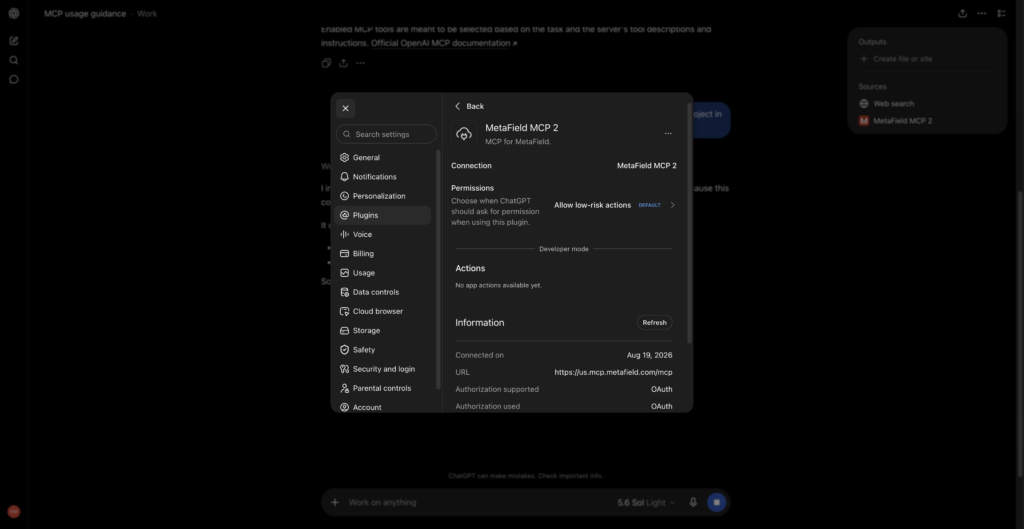
Task: Open MetaField MCP 2 more options menu
Action: tap(668, 133)
